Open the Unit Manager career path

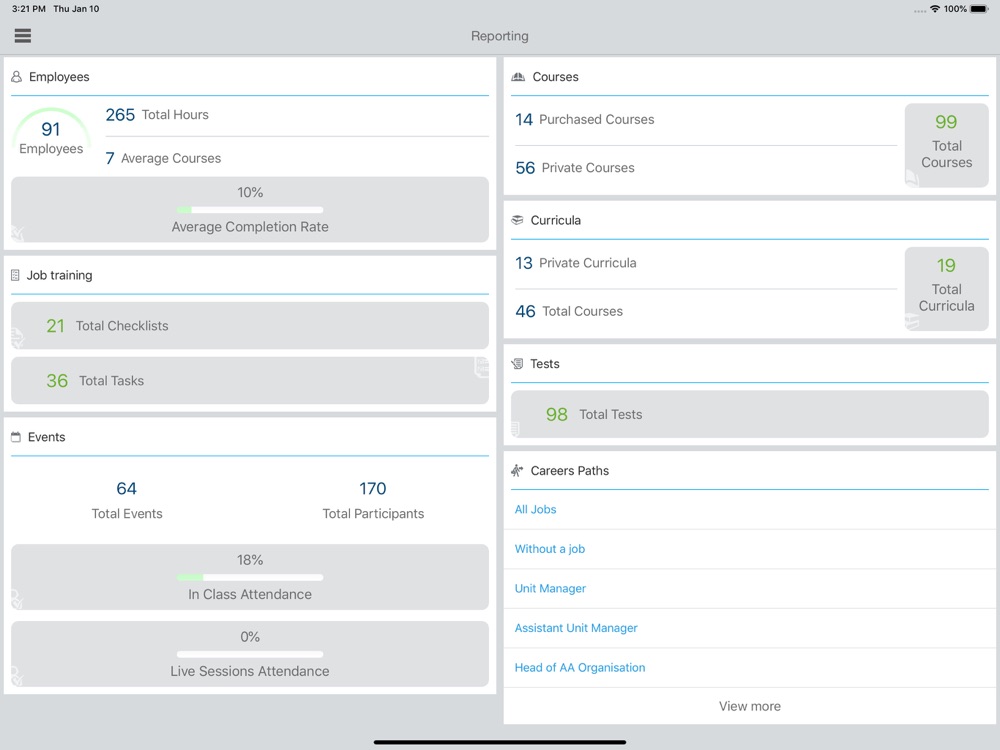click(550, 588)
